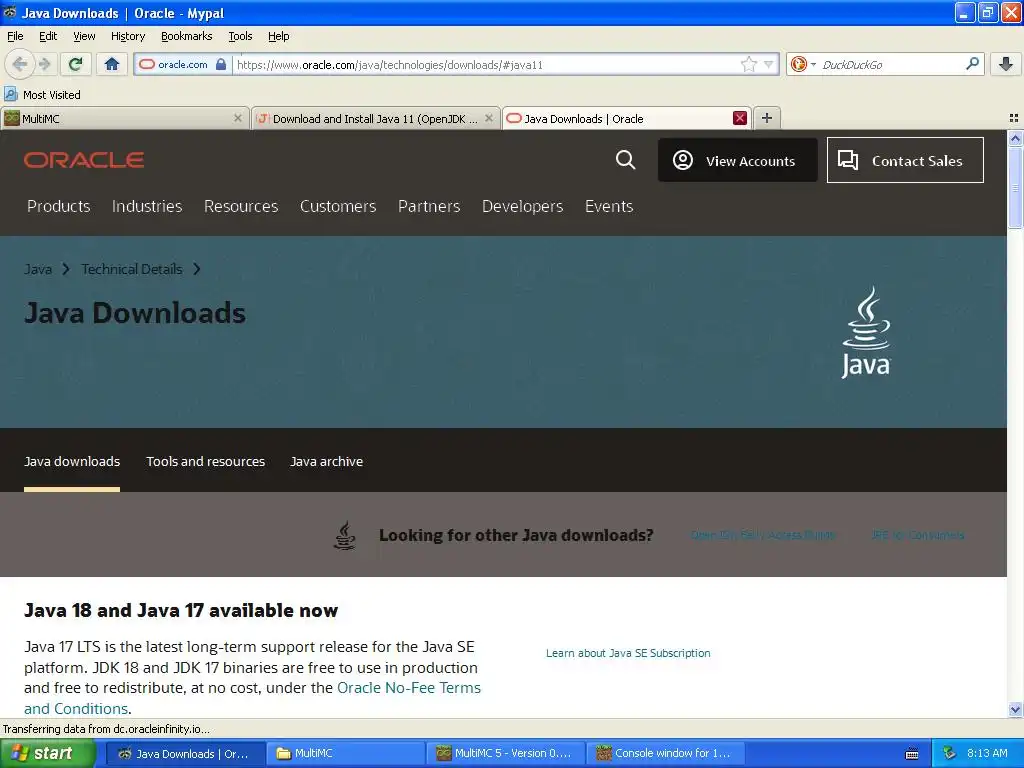The image size is (1024, 768).
Task: Close the MultiMC browser tab
Action: click(x=238, y=118)
